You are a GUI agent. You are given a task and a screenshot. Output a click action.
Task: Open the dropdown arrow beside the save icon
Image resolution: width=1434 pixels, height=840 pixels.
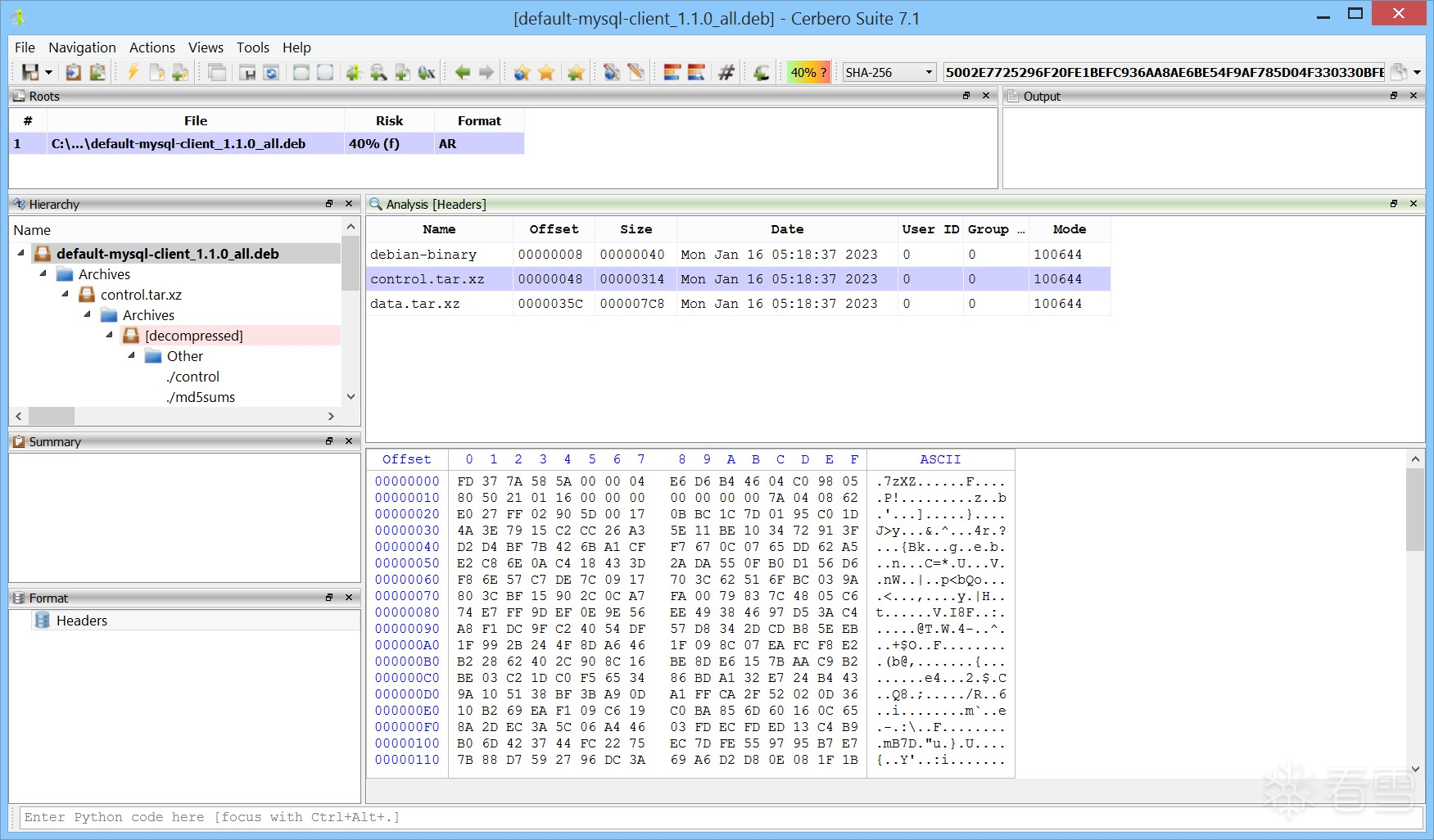click(x=48, y=72)
